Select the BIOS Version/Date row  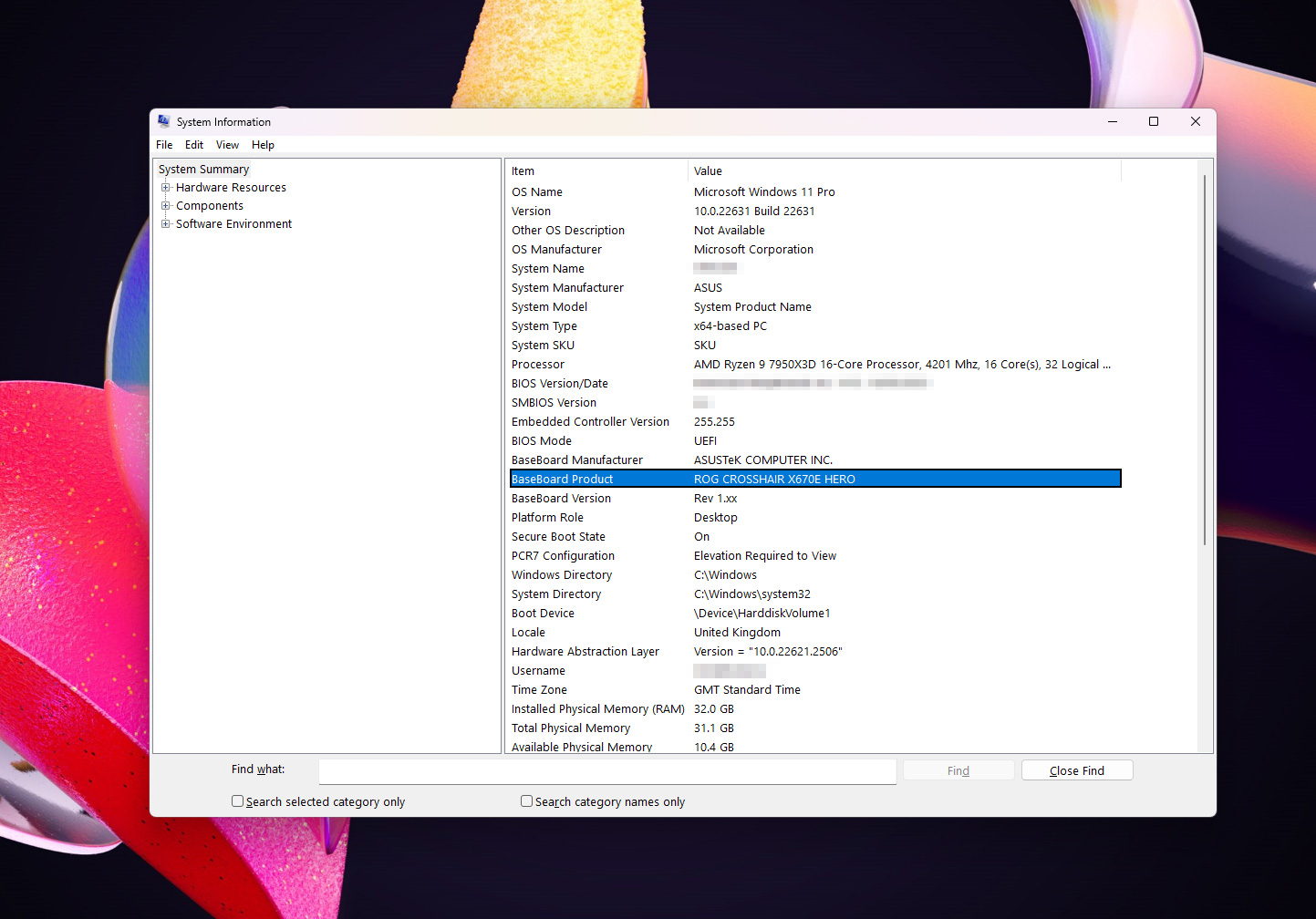click(814, 384)
